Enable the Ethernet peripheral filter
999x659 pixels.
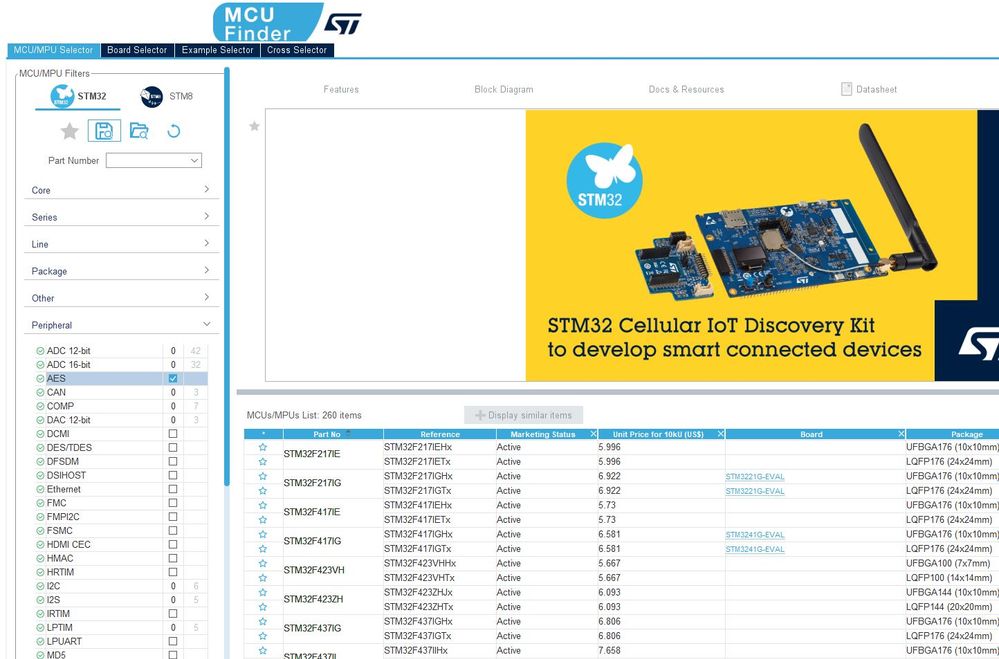pos(173,489)
